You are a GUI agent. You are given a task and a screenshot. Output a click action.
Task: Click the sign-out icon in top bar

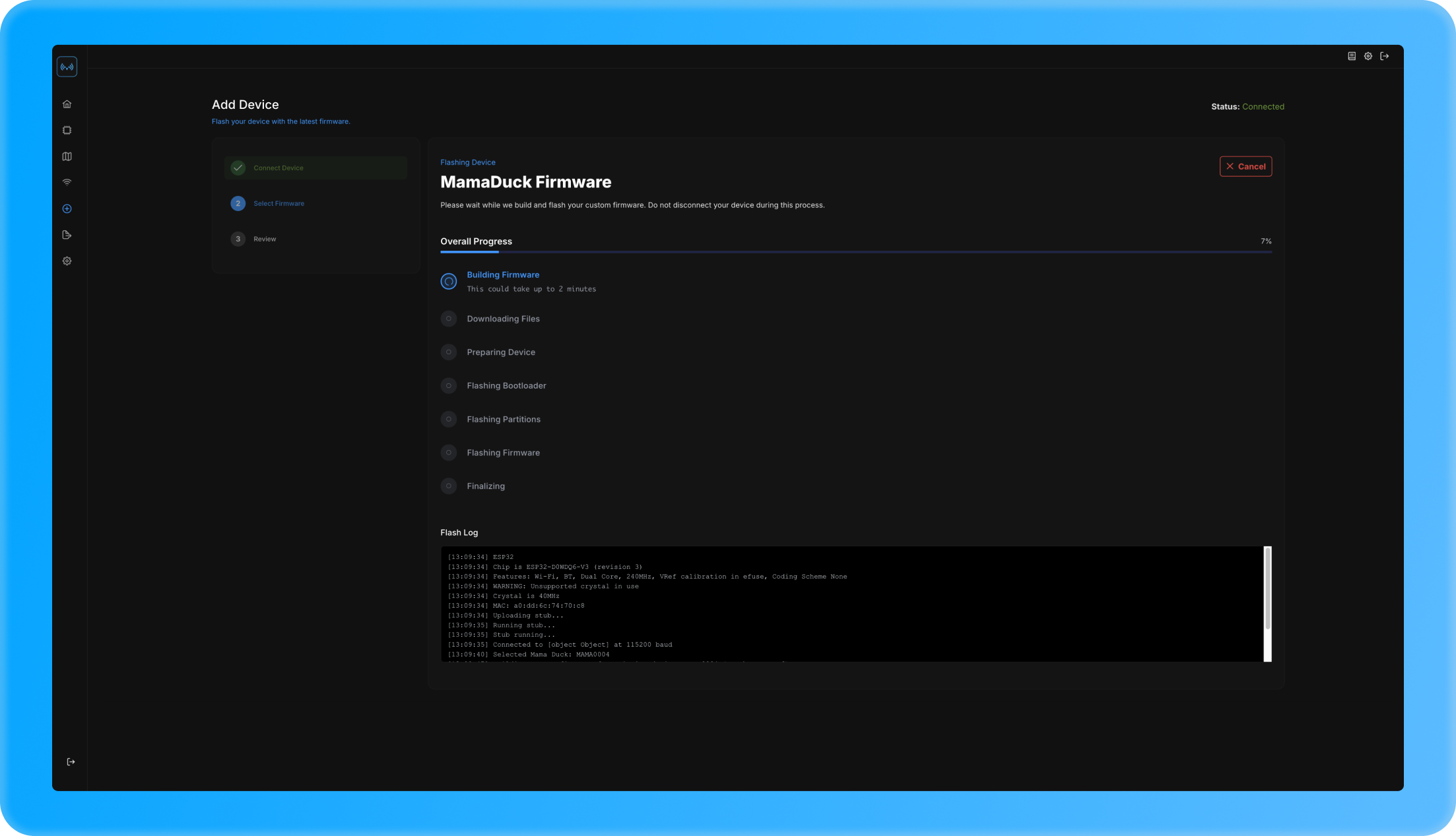point(1385,56)
